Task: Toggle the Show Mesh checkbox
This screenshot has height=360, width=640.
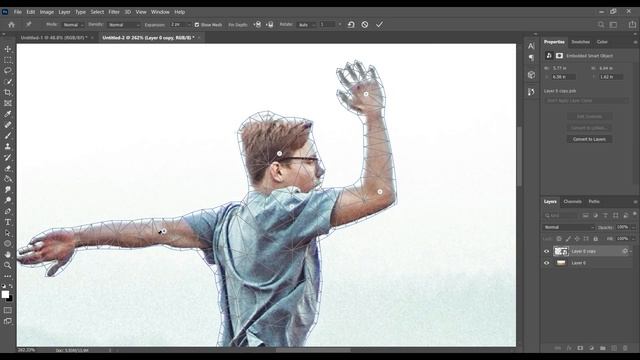Action: (197, 25)
